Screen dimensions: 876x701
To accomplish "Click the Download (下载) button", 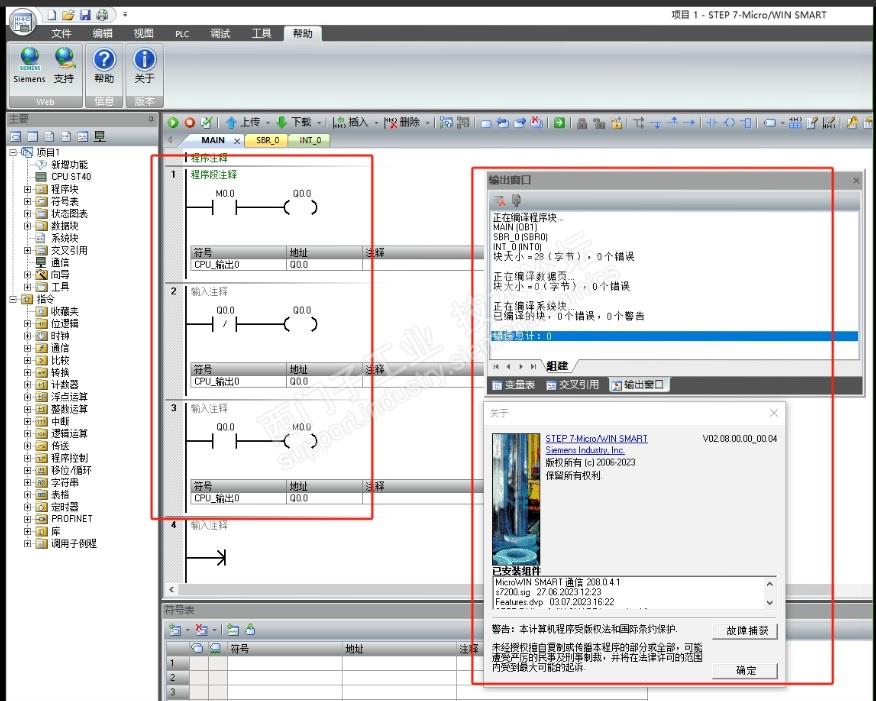I will (294, 122).
